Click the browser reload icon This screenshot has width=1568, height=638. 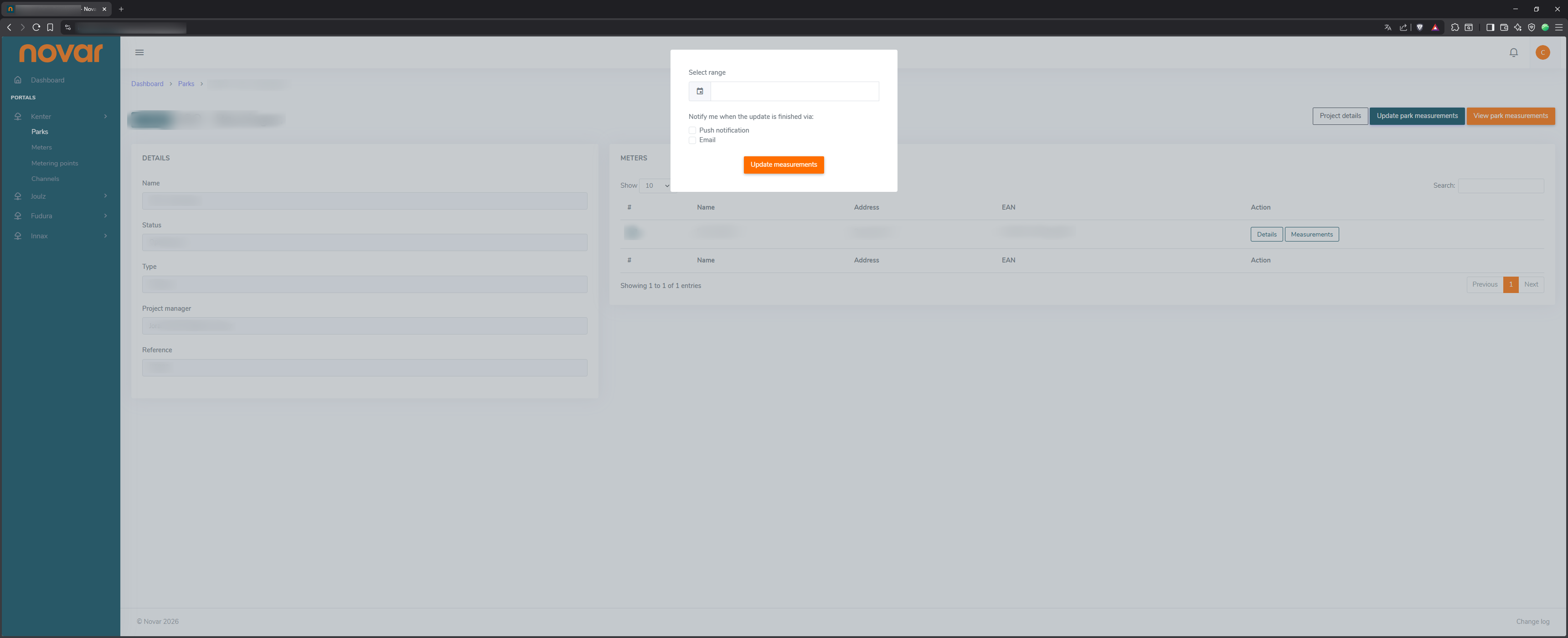click(36, 27)
